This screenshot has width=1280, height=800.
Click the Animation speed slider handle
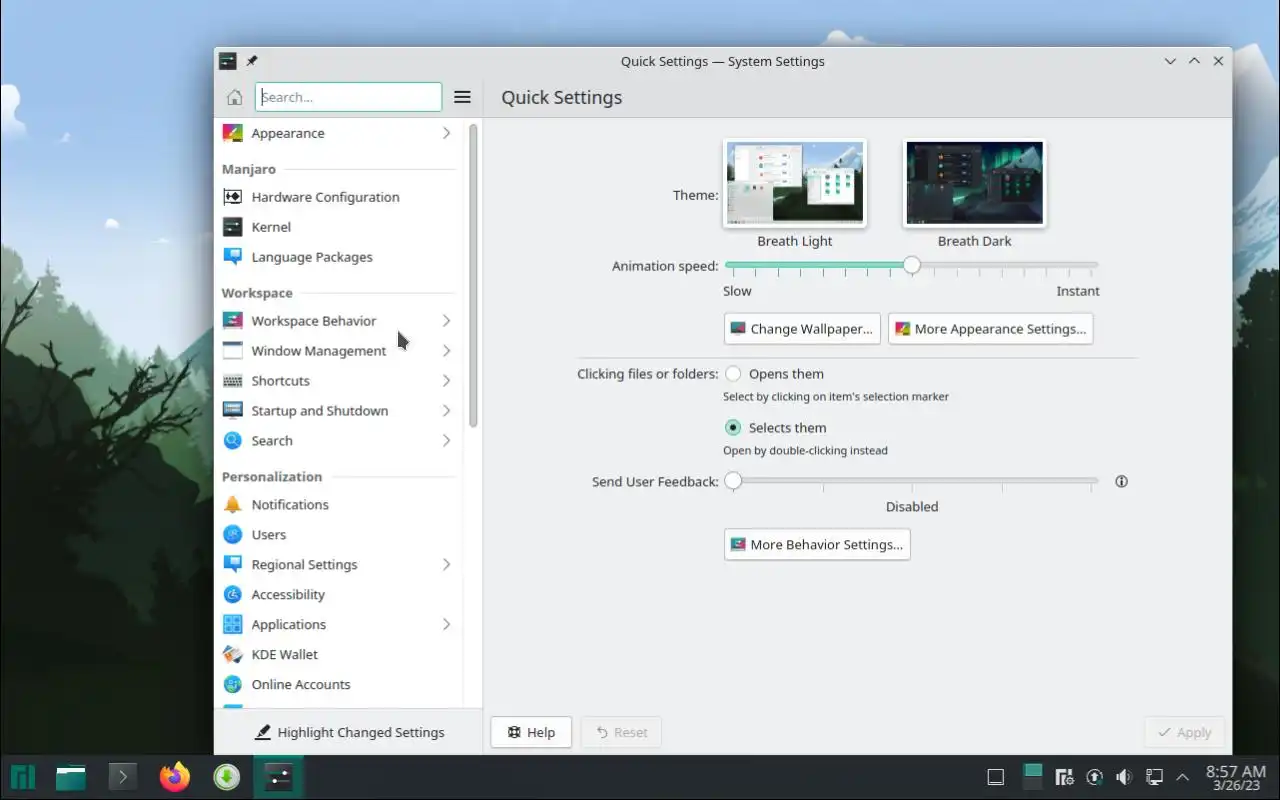911,266
